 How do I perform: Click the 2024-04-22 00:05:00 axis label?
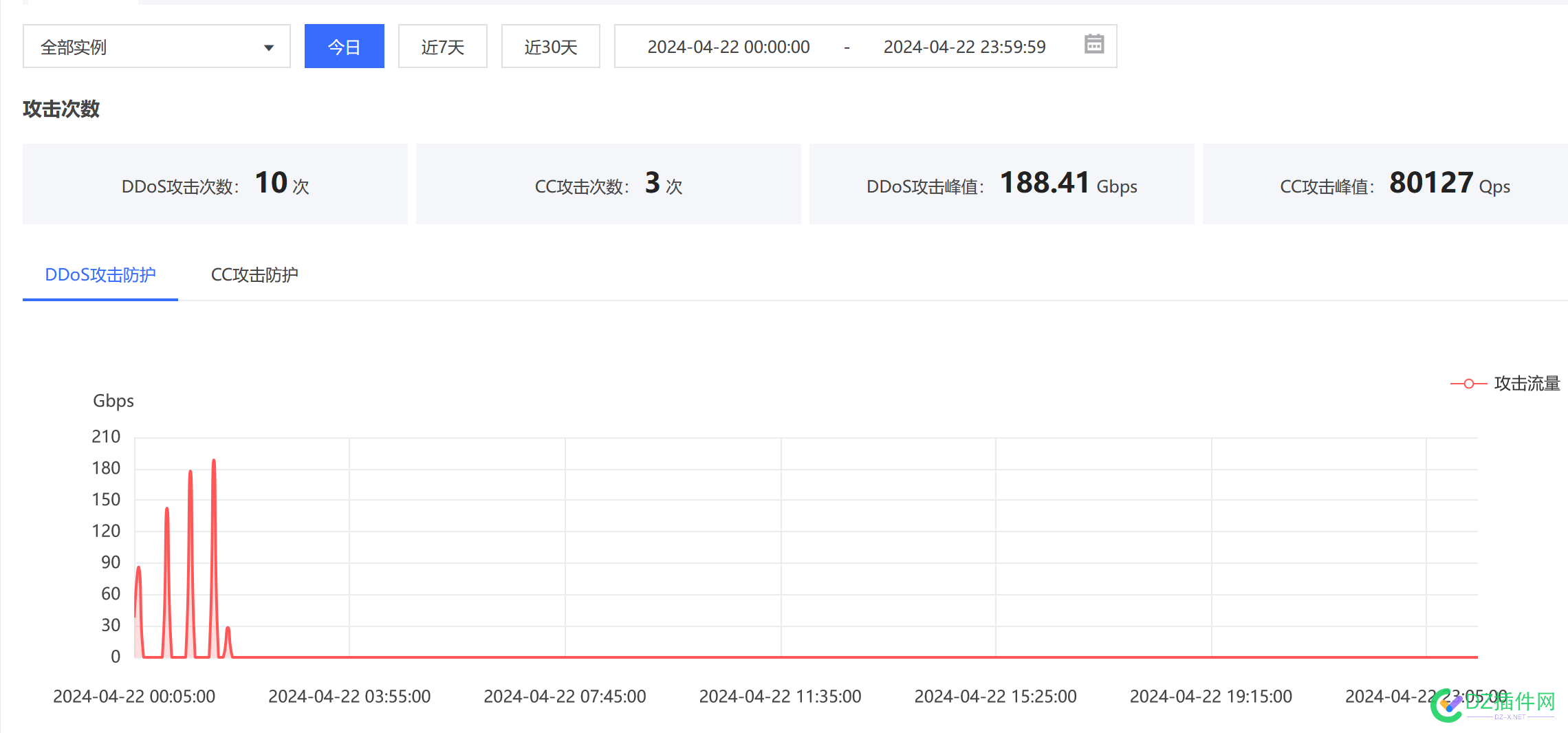(x=134, y=697)
